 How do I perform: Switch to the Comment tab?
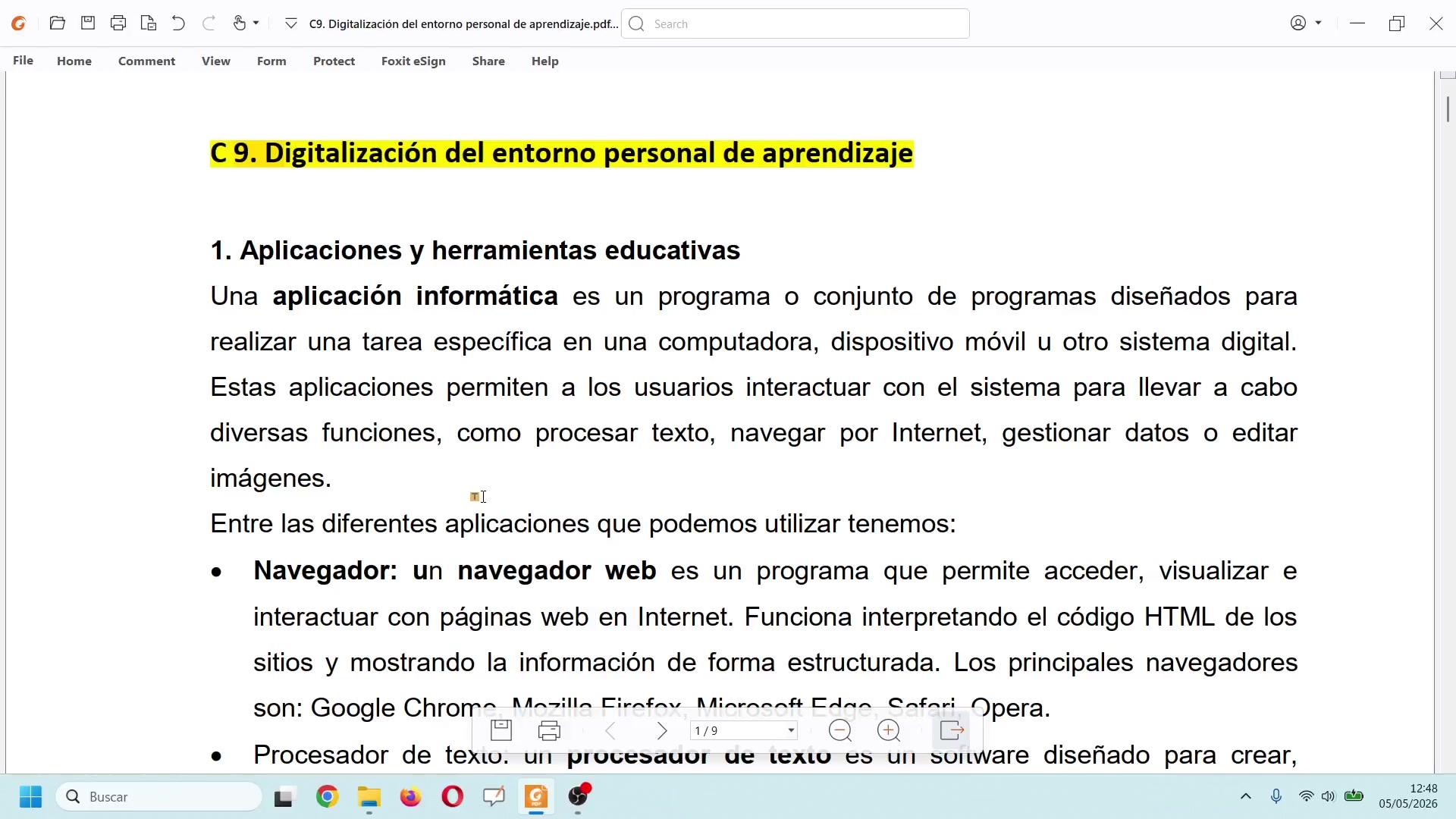[x=146, y=61]
